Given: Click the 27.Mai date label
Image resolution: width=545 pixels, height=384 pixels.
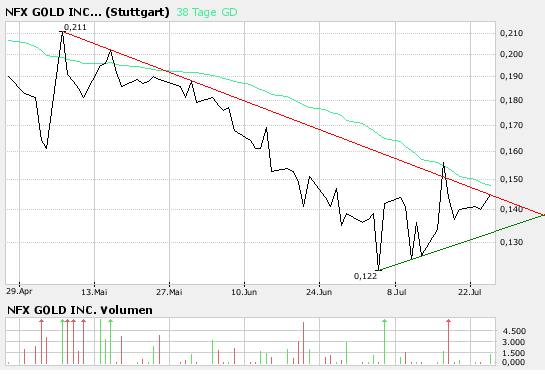Looking at the screenshot, I should [x=169, y=292].
